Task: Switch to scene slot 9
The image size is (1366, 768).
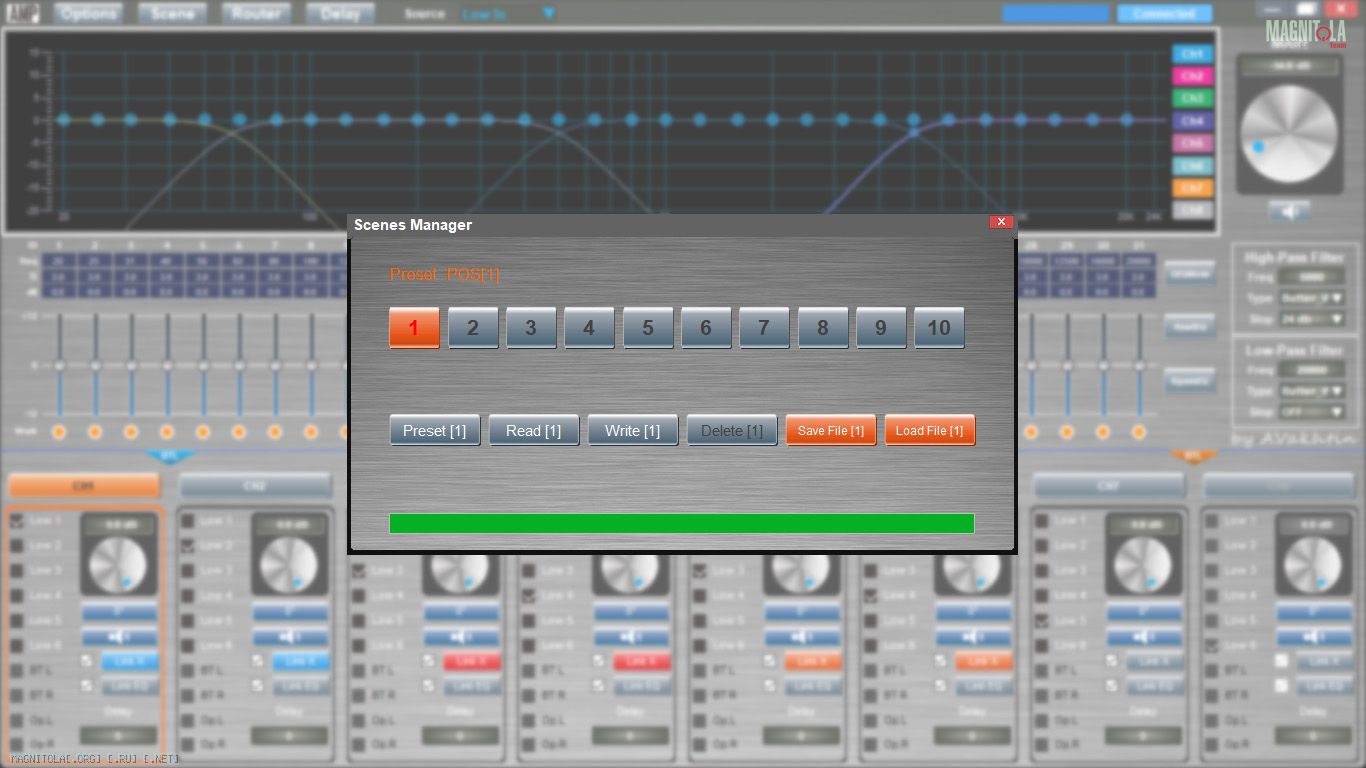Action: pos(881,328)
